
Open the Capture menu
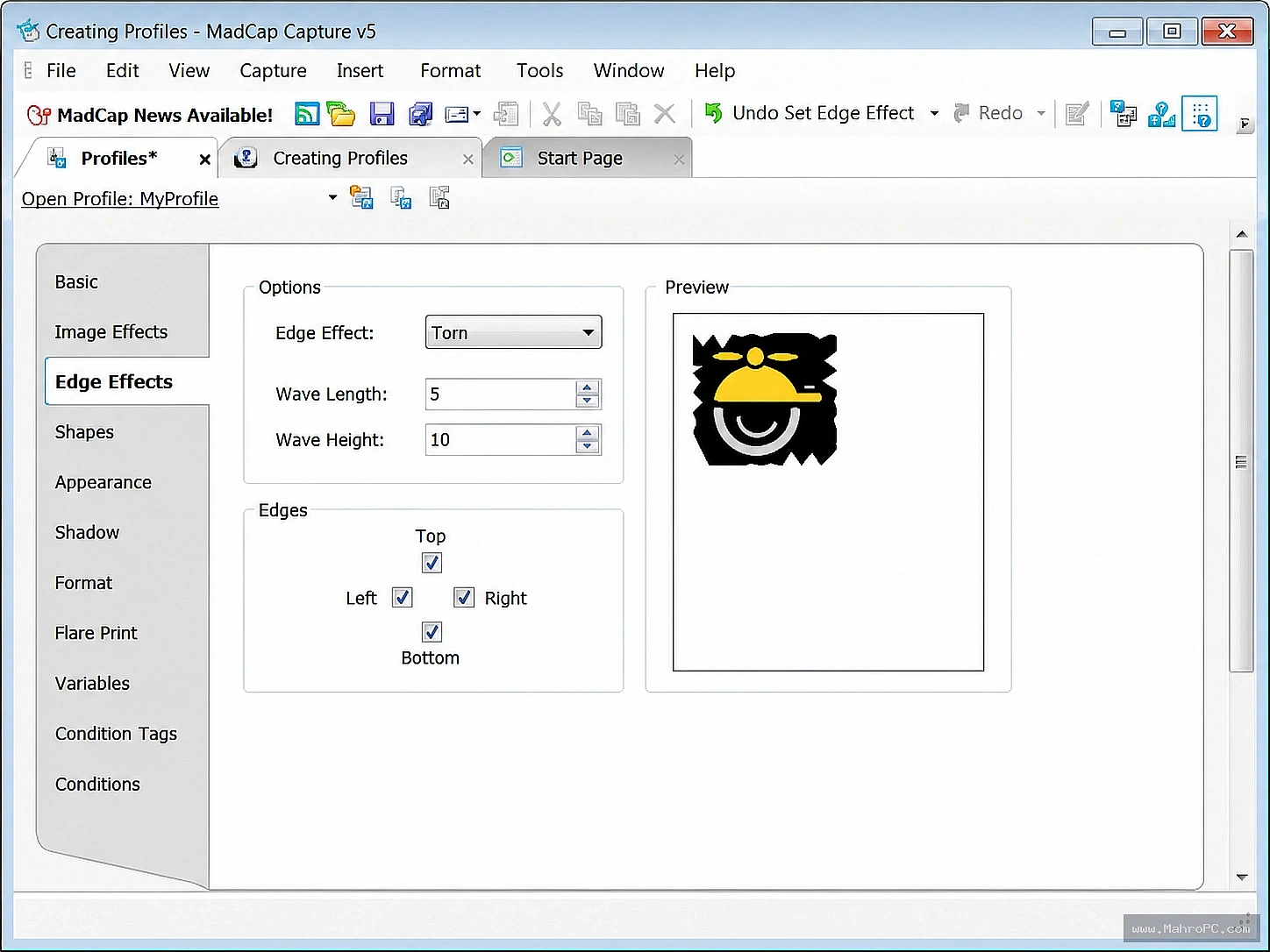pos(273,71)
